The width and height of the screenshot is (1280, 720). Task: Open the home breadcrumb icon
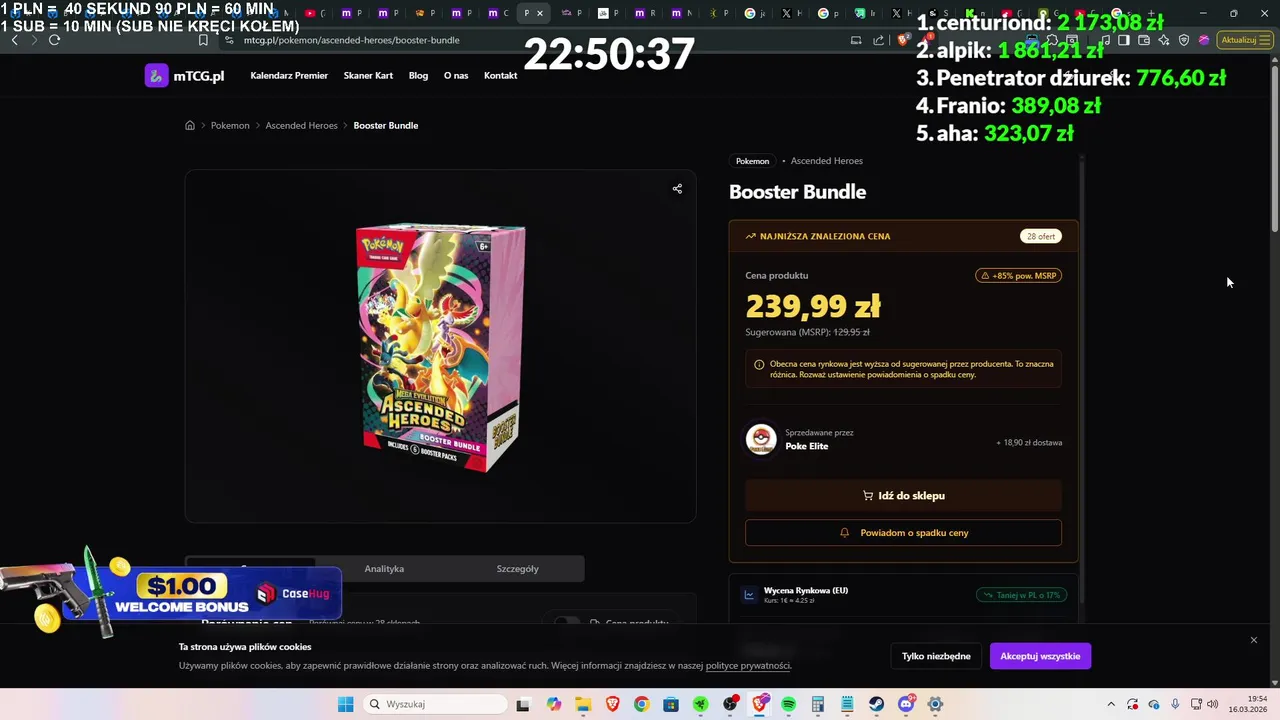pos(190,125)
